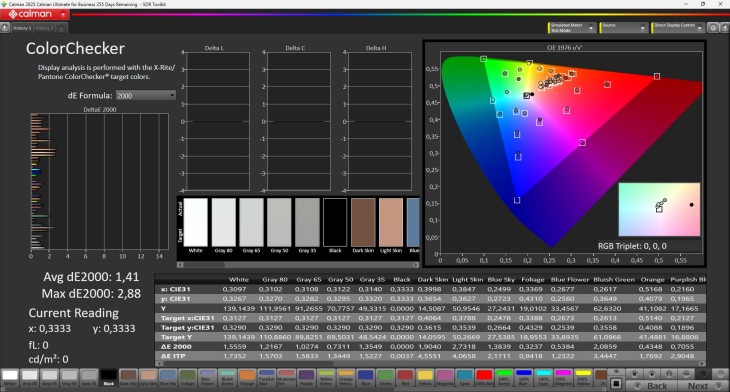The width and height of the screenshot is (730, 392).
Task: Select the Bluish Green color button
Action: 227,378
